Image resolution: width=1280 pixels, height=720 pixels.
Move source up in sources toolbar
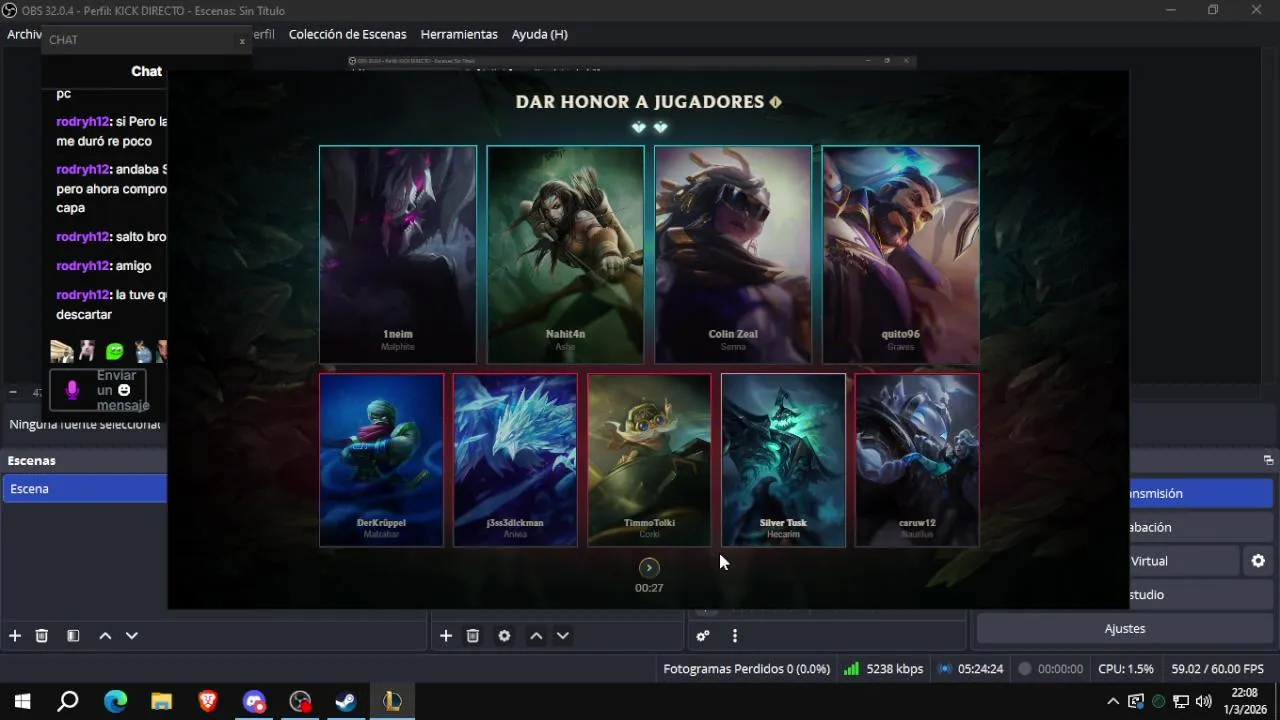[536, 636]
